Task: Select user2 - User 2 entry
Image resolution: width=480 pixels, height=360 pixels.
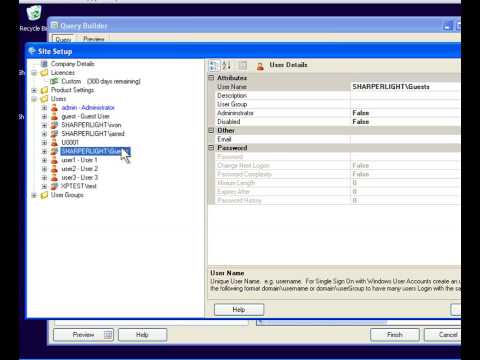Action: pos(79,169)
